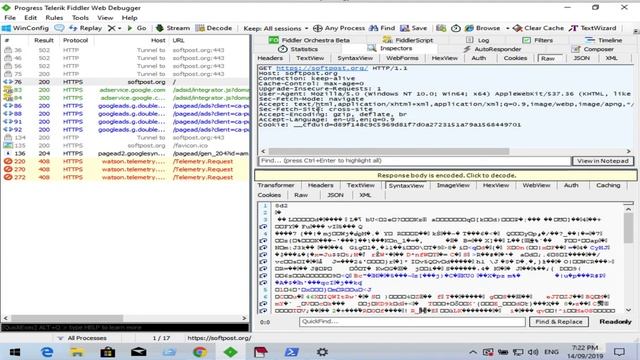
Task: Select session 76 softpost.org row
Action: point(125,82)
